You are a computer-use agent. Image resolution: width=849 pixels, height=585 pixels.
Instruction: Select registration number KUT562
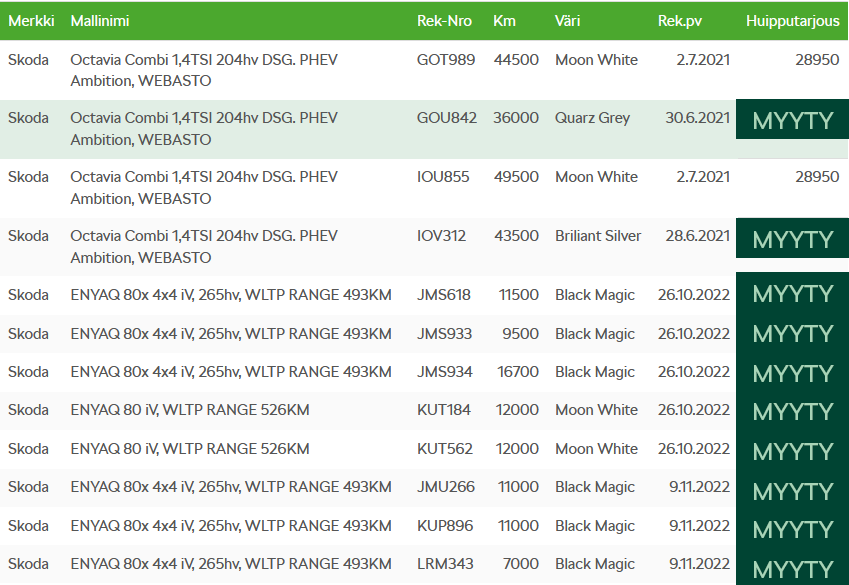[x=445, y=449]
